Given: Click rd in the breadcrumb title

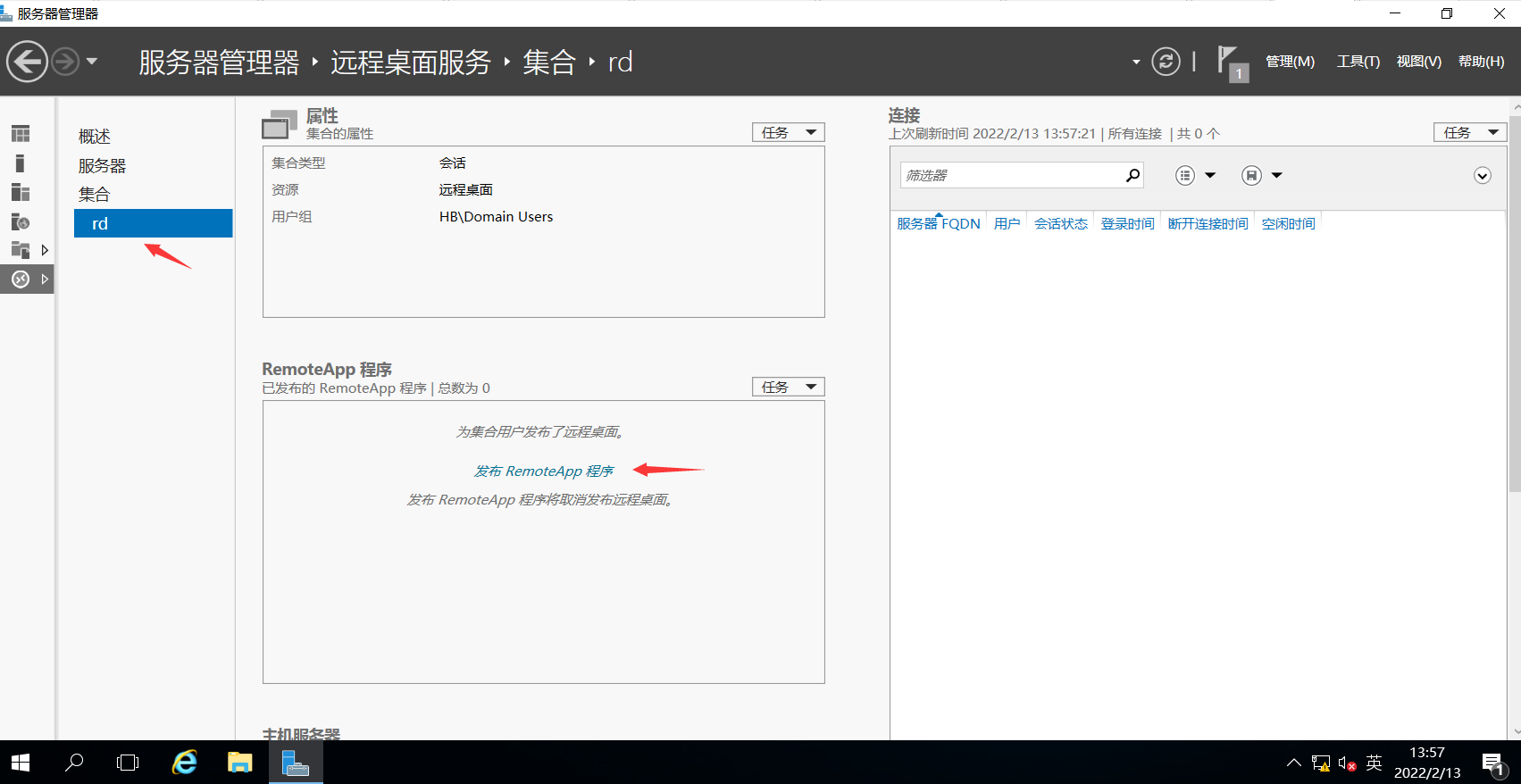Looking at the screenshot, I should [620, 63].
